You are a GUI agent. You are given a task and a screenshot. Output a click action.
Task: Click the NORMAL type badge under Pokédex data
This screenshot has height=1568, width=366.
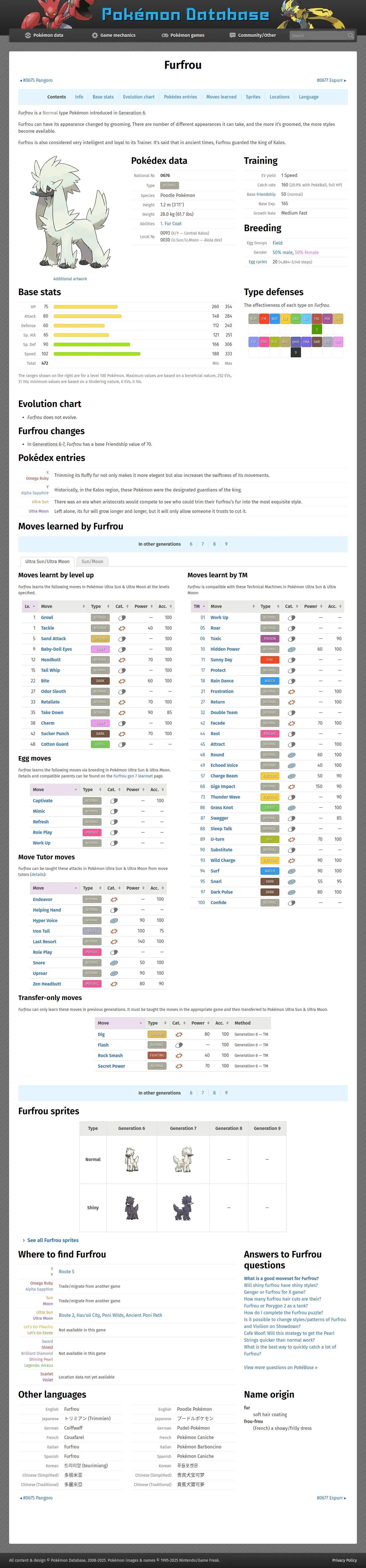[170, 186]
